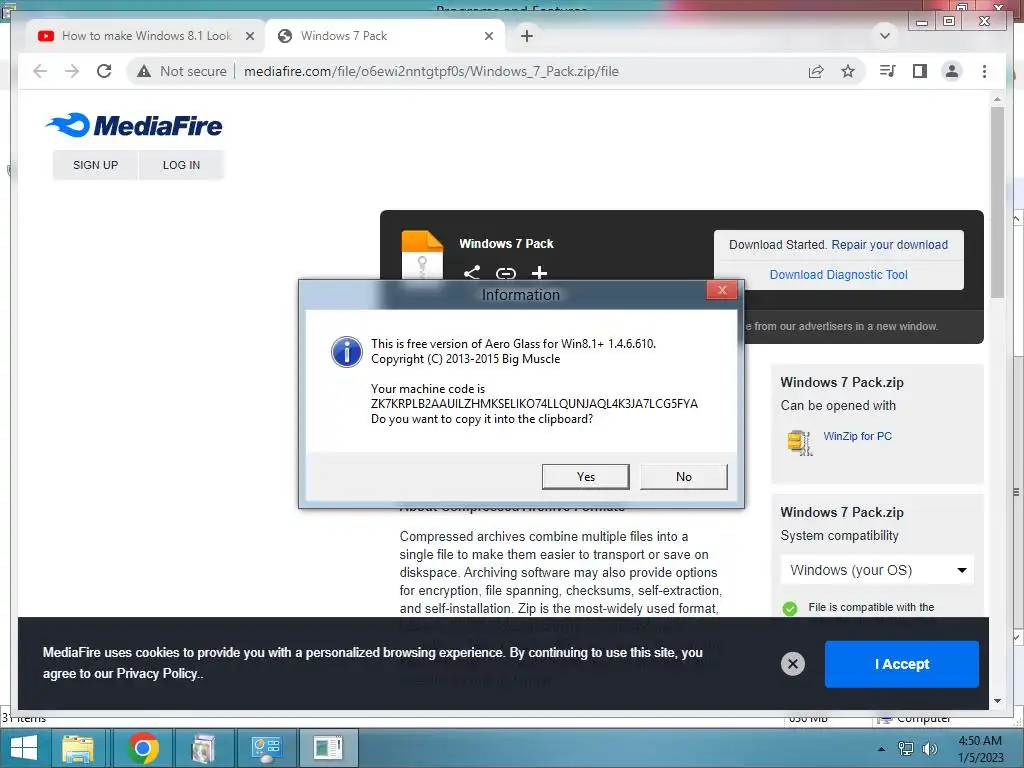The width and height of the screenshot is (1024, 768).
Task: Click the MediaFire logo
Action: (x=134, y=125)
